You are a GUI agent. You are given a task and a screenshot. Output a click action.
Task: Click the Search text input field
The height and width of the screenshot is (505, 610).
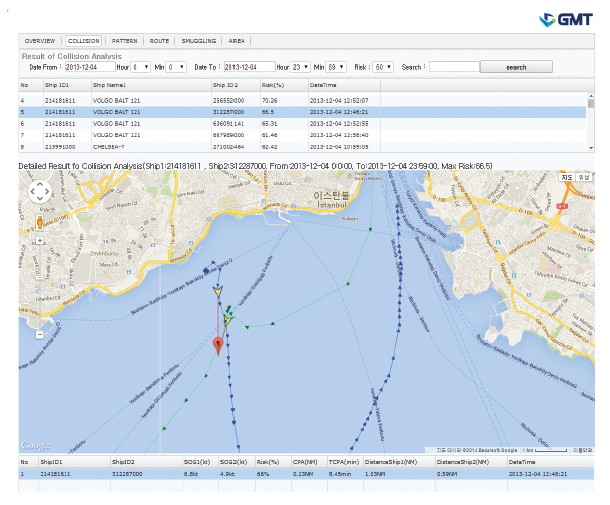point(453,67)
